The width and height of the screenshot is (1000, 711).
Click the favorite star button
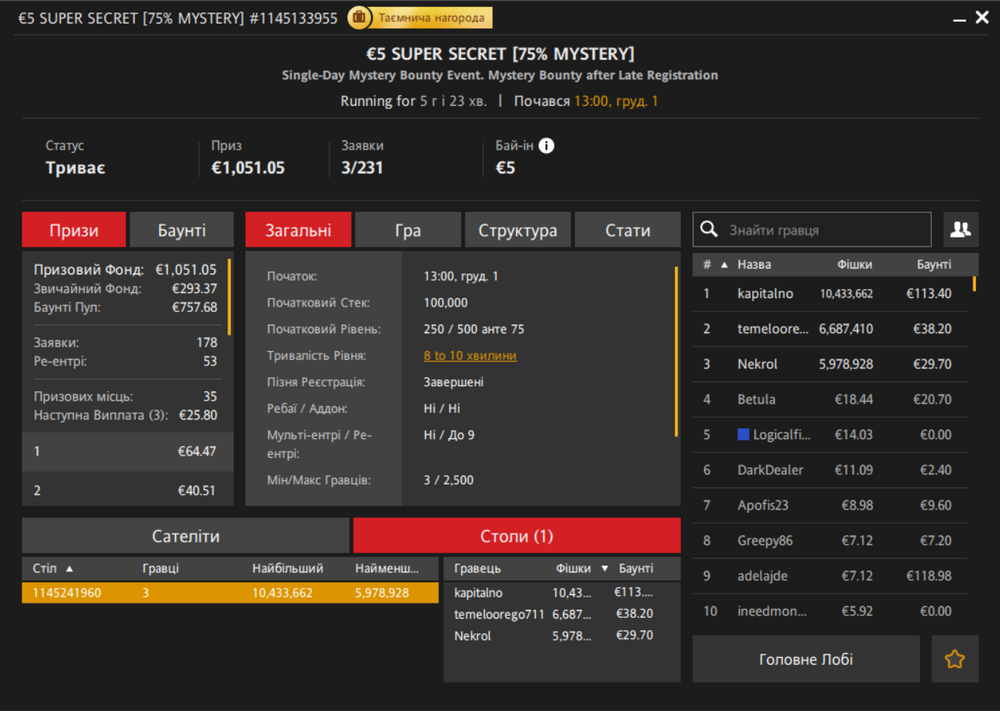click(x=955, y=659)
